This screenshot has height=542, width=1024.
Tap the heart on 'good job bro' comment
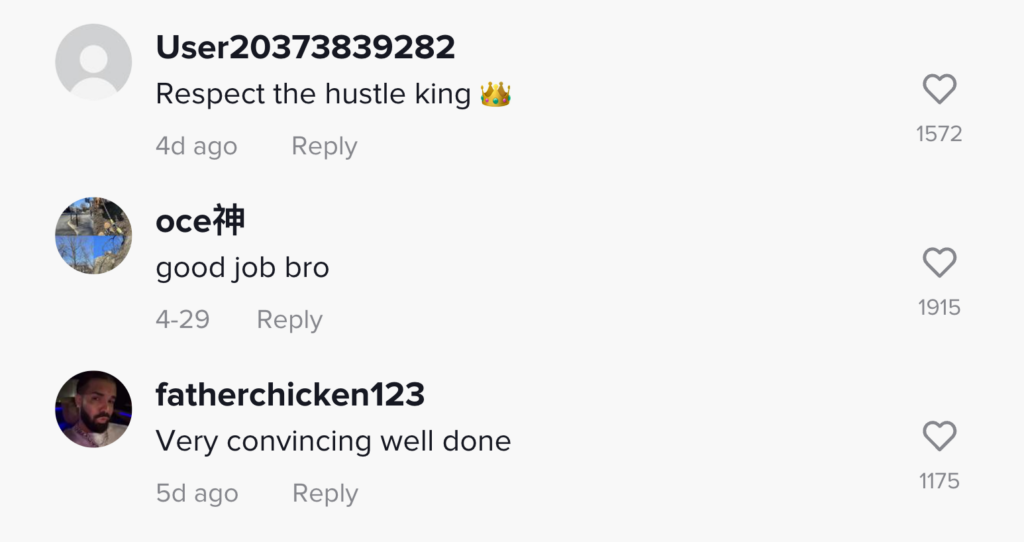pos(939,263)
